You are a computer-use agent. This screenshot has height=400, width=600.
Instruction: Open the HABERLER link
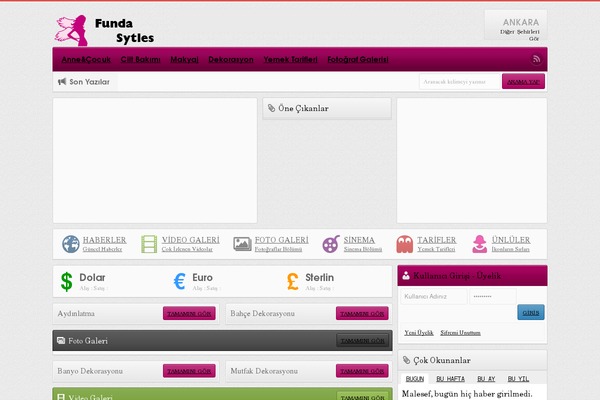[x=104, y=240]
